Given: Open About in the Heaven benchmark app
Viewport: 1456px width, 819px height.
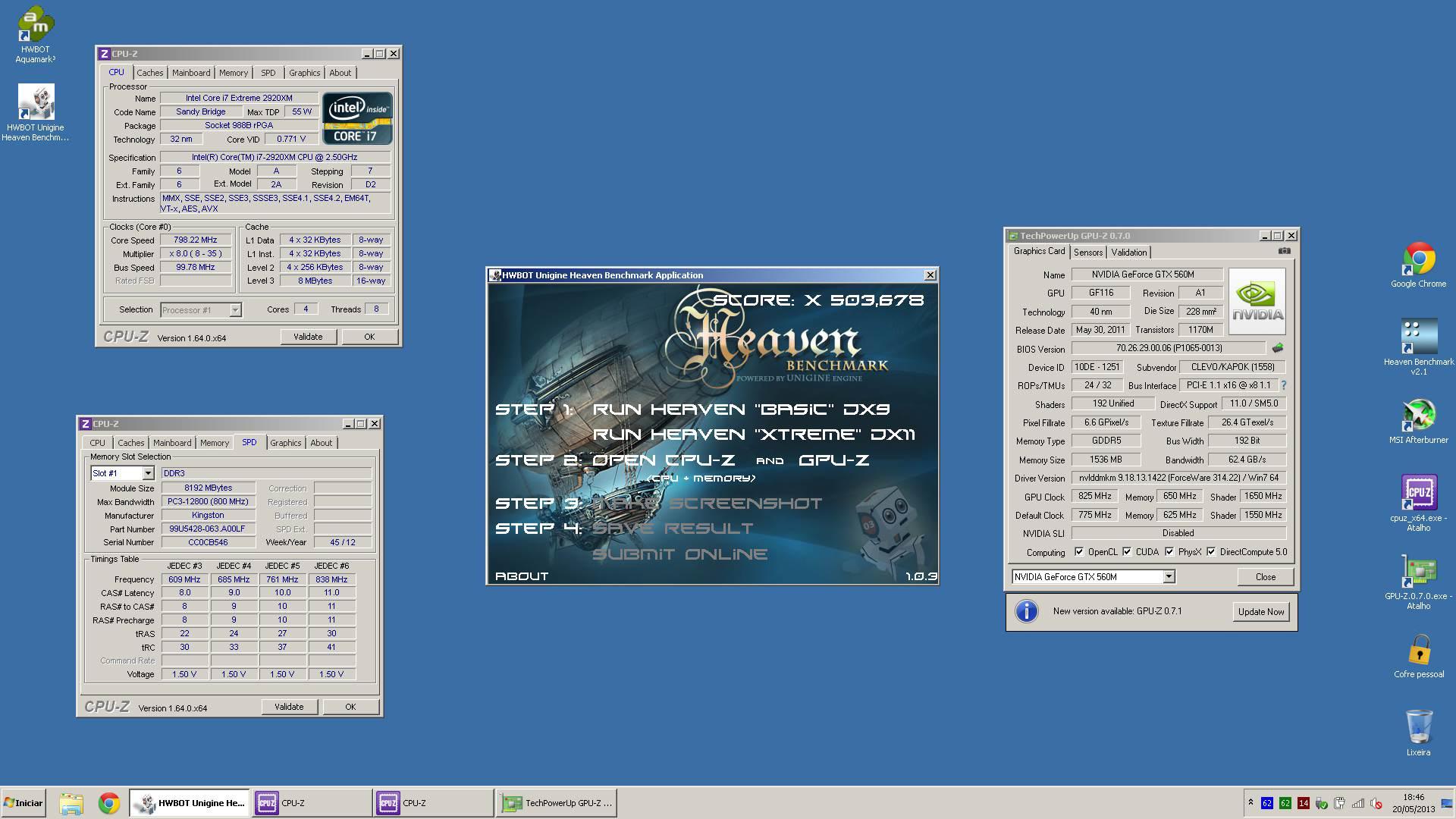Looking at the screenshot, I should point(522,576).
